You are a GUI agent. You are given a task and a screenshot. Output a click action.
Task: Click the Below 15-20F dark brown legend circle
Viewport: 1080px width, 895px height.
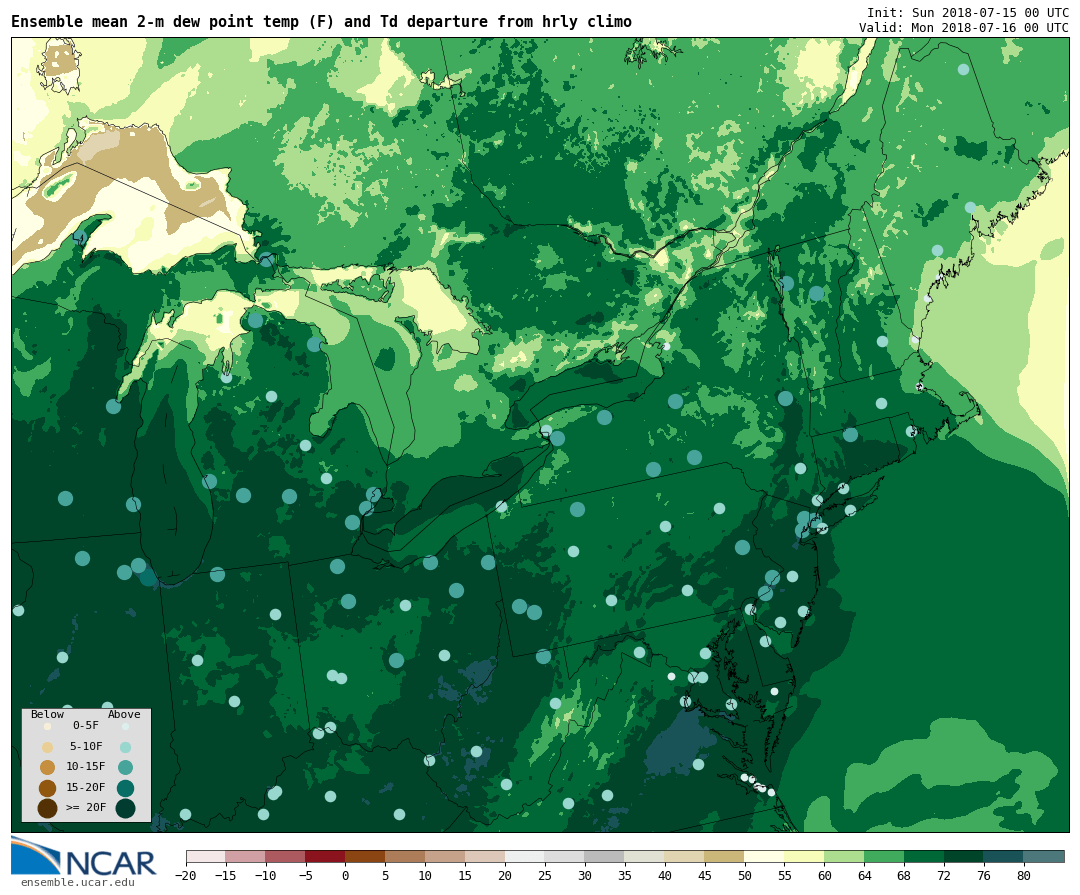(47, 788)
